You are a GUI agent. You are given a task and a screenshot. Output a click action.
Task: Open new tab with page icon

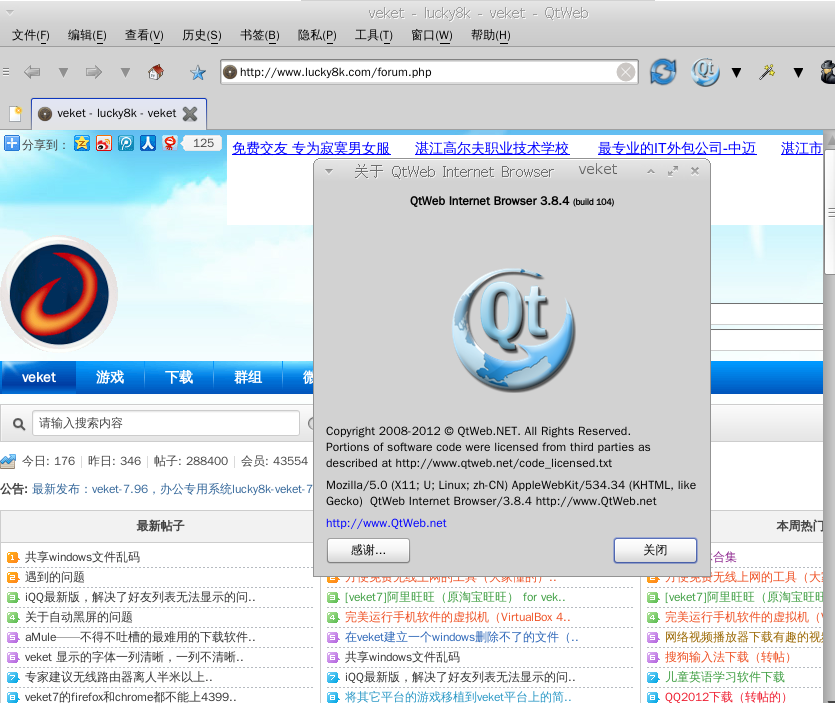tap(15, 113)
